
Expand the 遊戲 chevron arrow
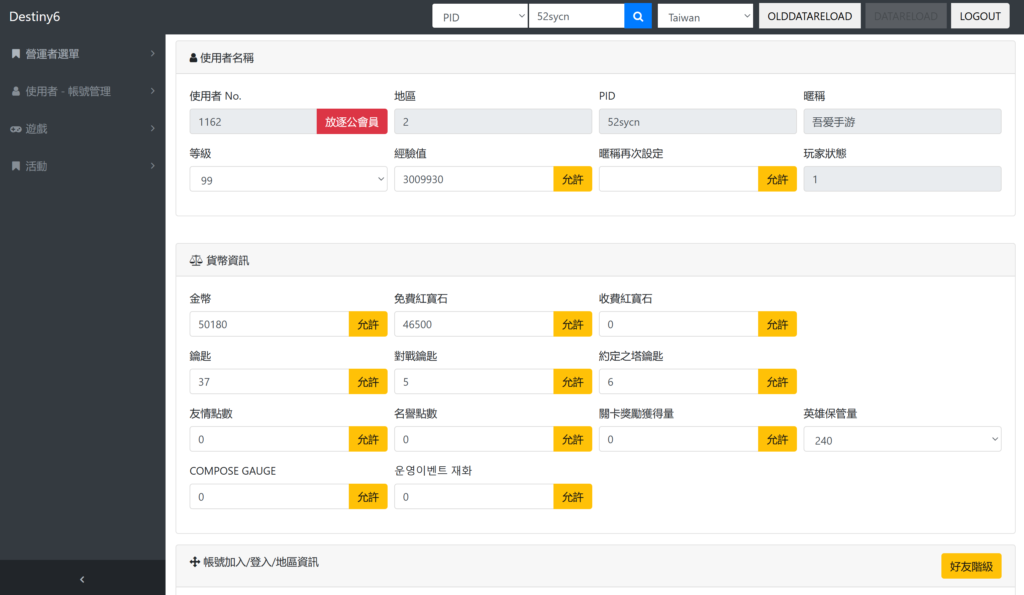click(152, 128)
